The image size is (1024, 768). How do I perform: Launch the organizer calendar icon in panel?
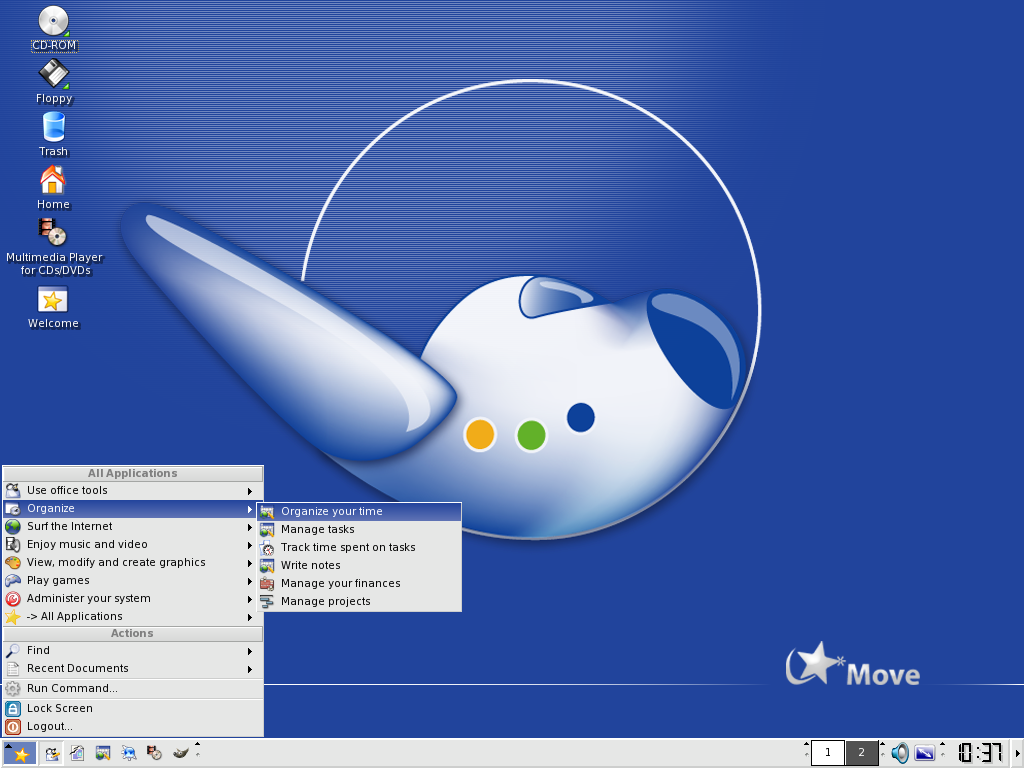click(103, 754)
